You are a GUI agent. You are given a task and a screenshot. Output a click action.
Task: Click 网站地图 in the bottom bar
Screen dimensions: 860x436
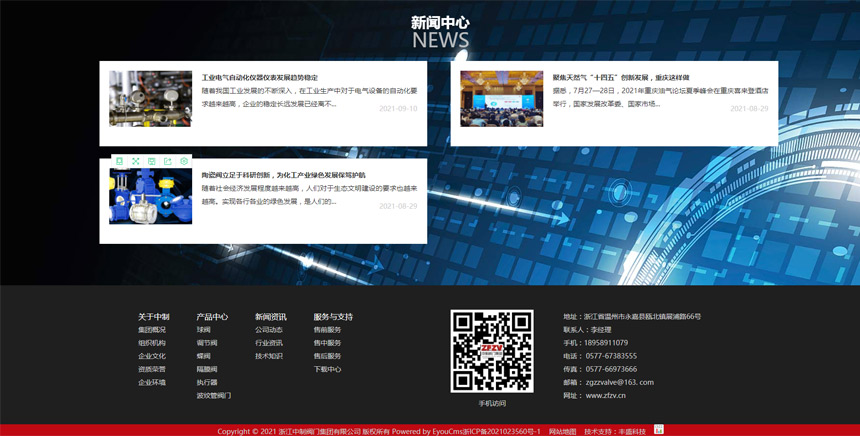tap(563, 431)
